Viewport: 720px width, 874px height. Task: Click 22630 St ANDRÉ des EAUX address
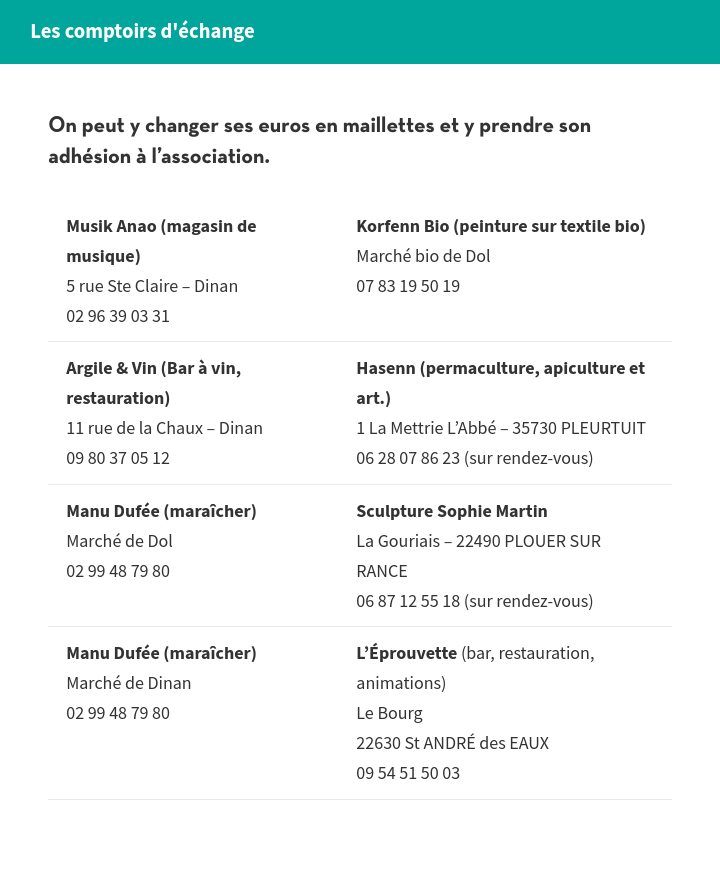pos(453,743)
